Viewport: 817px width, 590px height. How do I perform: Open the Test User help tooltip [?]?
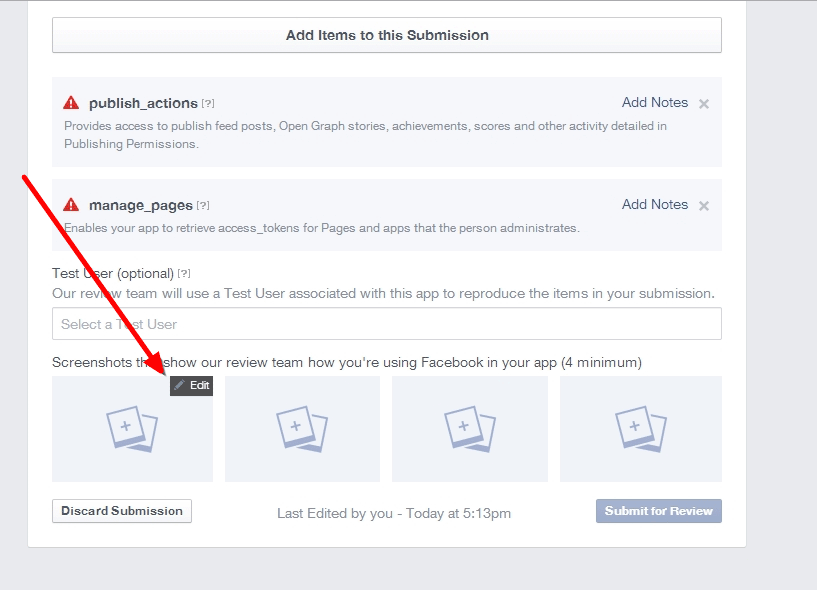tap(184, 273)
